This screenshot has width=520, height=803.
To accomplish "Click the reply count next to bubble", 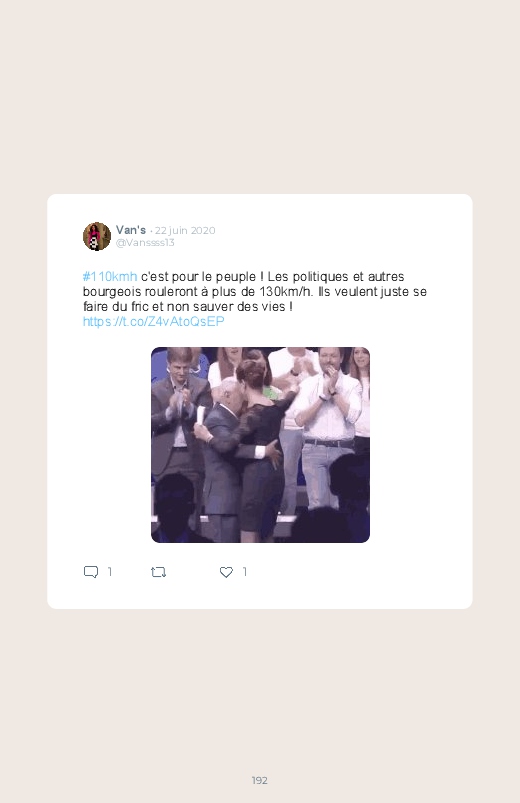I will pyautogui.click(x=110, y=572).
